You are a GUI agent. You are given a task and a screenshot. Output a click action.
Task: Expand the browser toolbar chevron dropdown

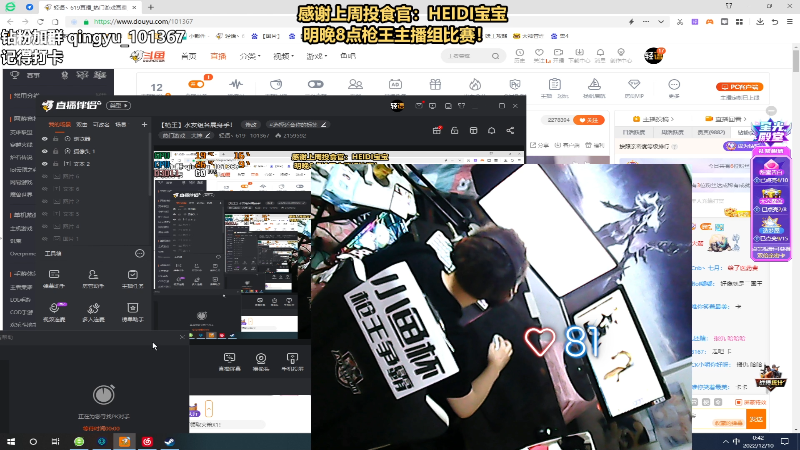pos(661,22)
